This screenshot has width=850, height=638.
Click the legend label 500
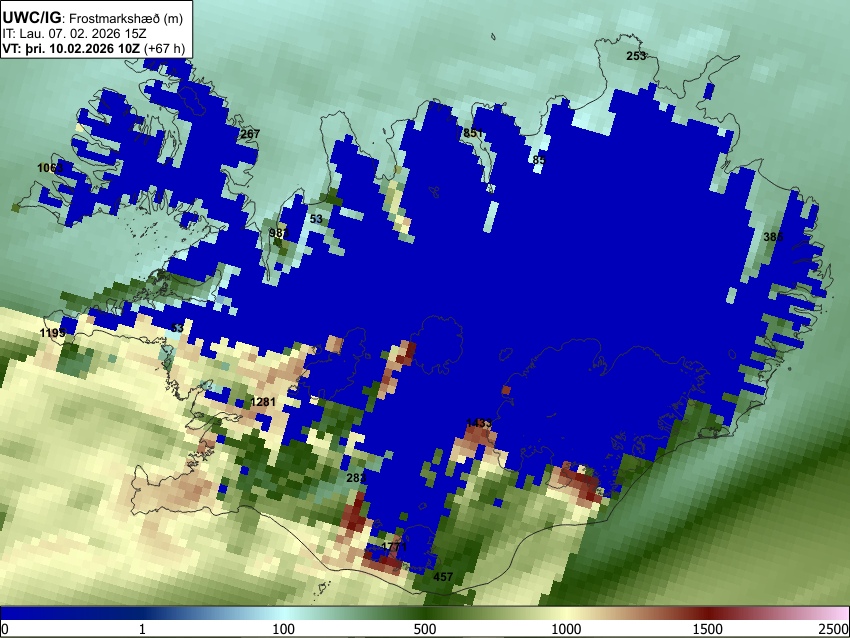[x=424, y=629]
